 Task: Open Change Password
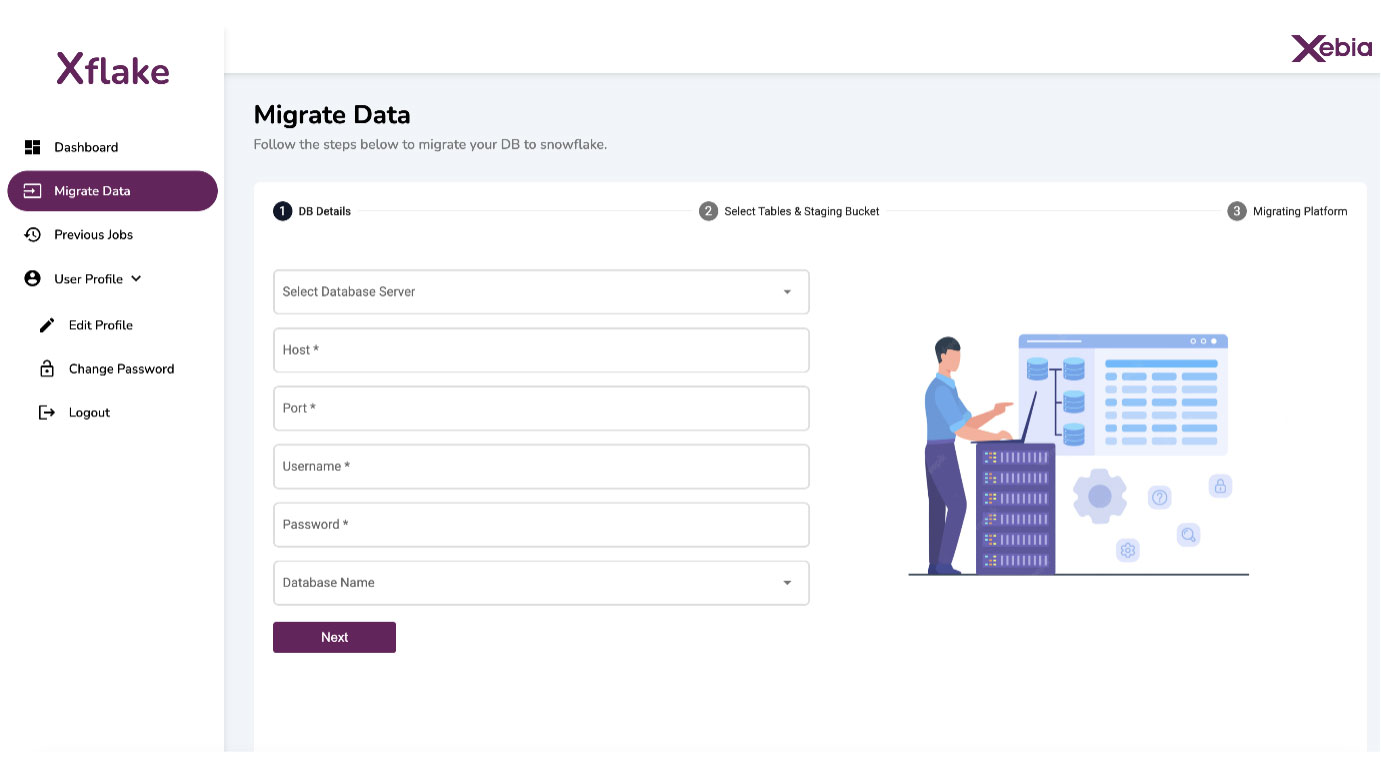(x=121, y=369)
